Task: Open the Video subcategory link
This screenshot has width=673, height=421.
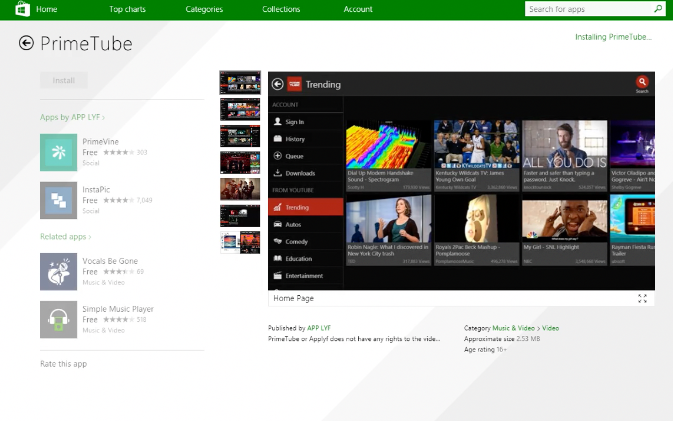Action: (550, 328)
